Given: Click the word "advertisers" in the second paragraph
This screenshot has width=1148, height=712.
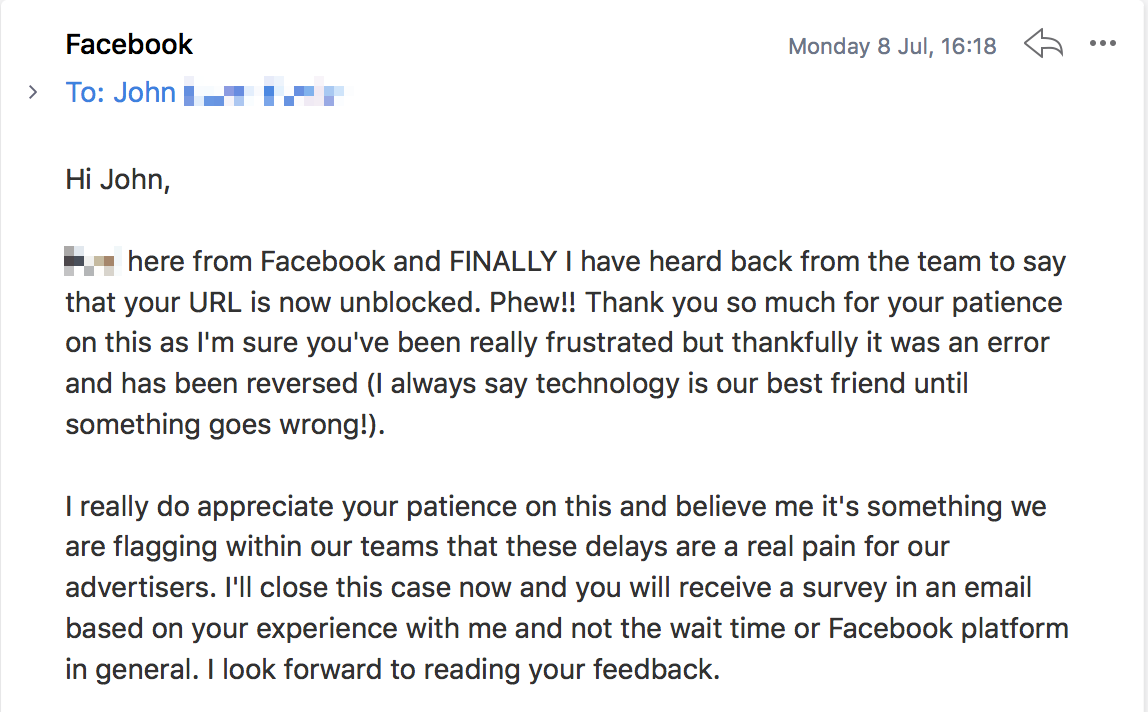Looking at the screenshot, I should [140, 587].
